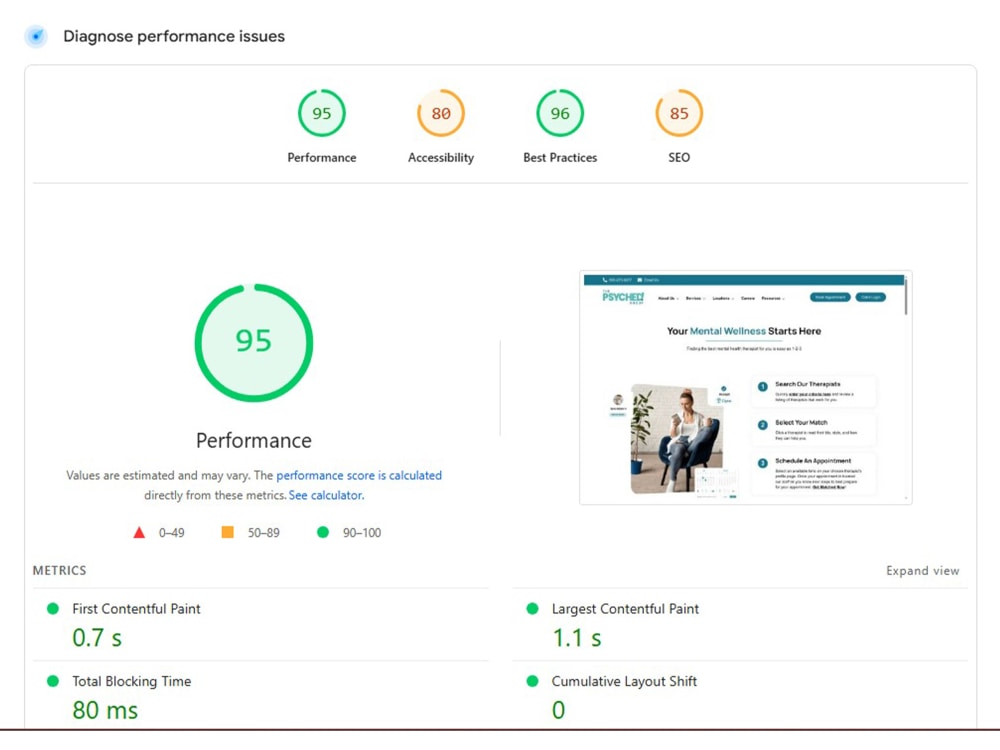Click green dot beside First Contentful Paint
The height and width of the screenshot is (750, 1000).
[x=53, y=608]
